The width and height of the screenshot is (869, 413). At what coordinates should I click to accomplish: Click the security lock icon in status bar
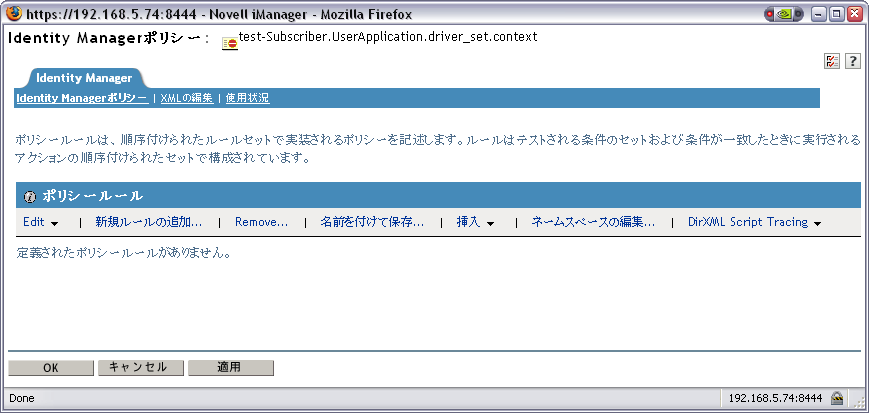pyautogui.click(x=837, y=397)
